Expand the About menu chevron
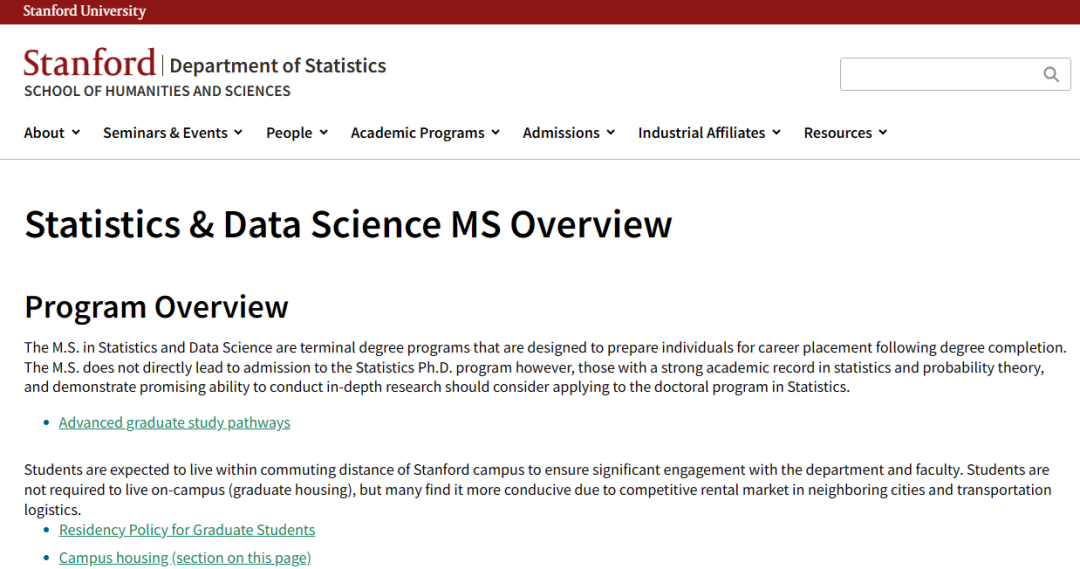The height and width of the screenshot is (569, 1080). [x=76, y=133]
